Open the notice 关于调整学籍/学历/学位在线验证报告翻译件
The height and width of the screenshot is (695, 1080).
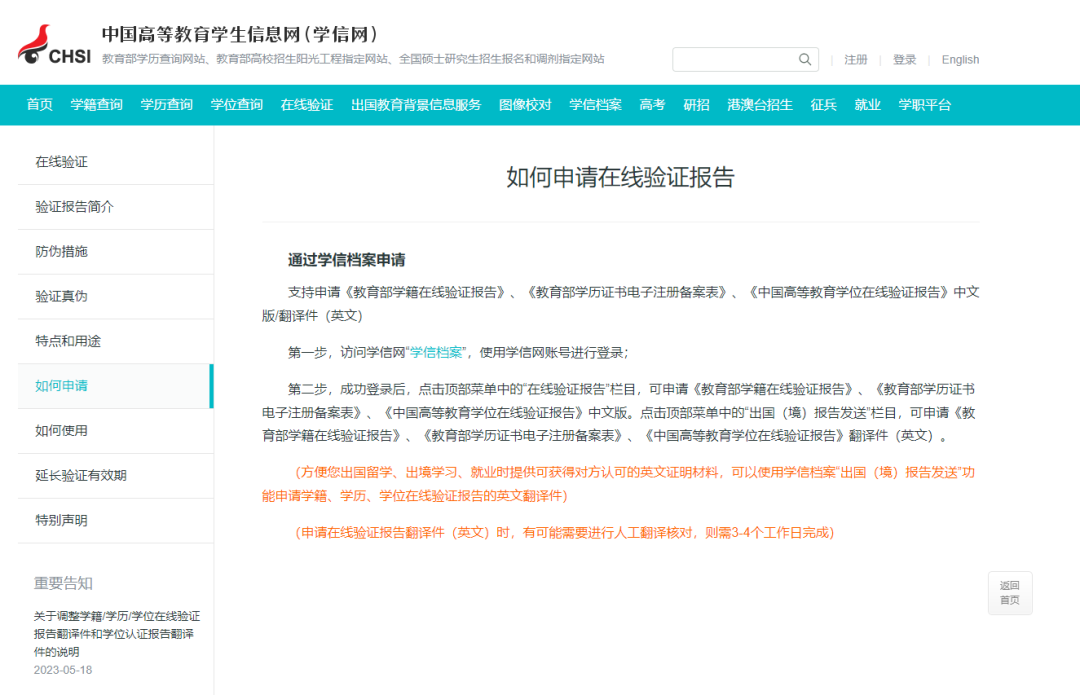[116, 634]
